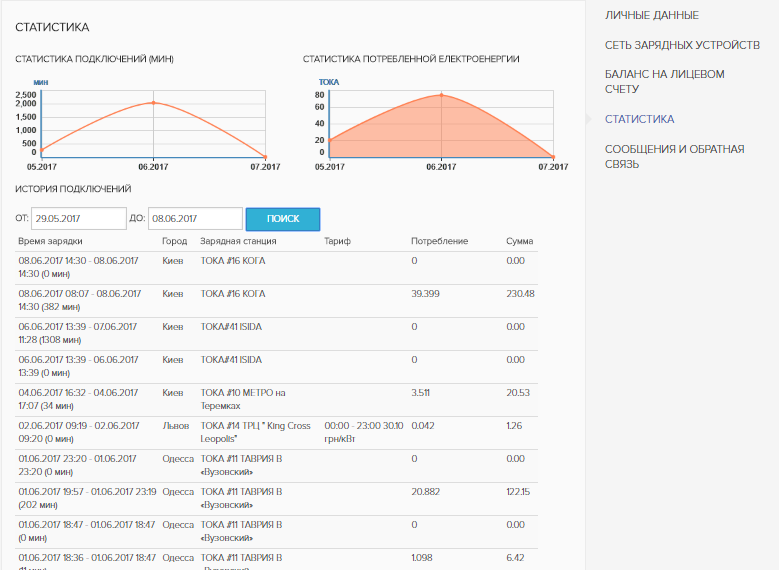Open the ЛИЧНЫЕ ДАННЫЕ menu section
The width and height of the screenshot is (779, 570).
(x=651, y=16)
